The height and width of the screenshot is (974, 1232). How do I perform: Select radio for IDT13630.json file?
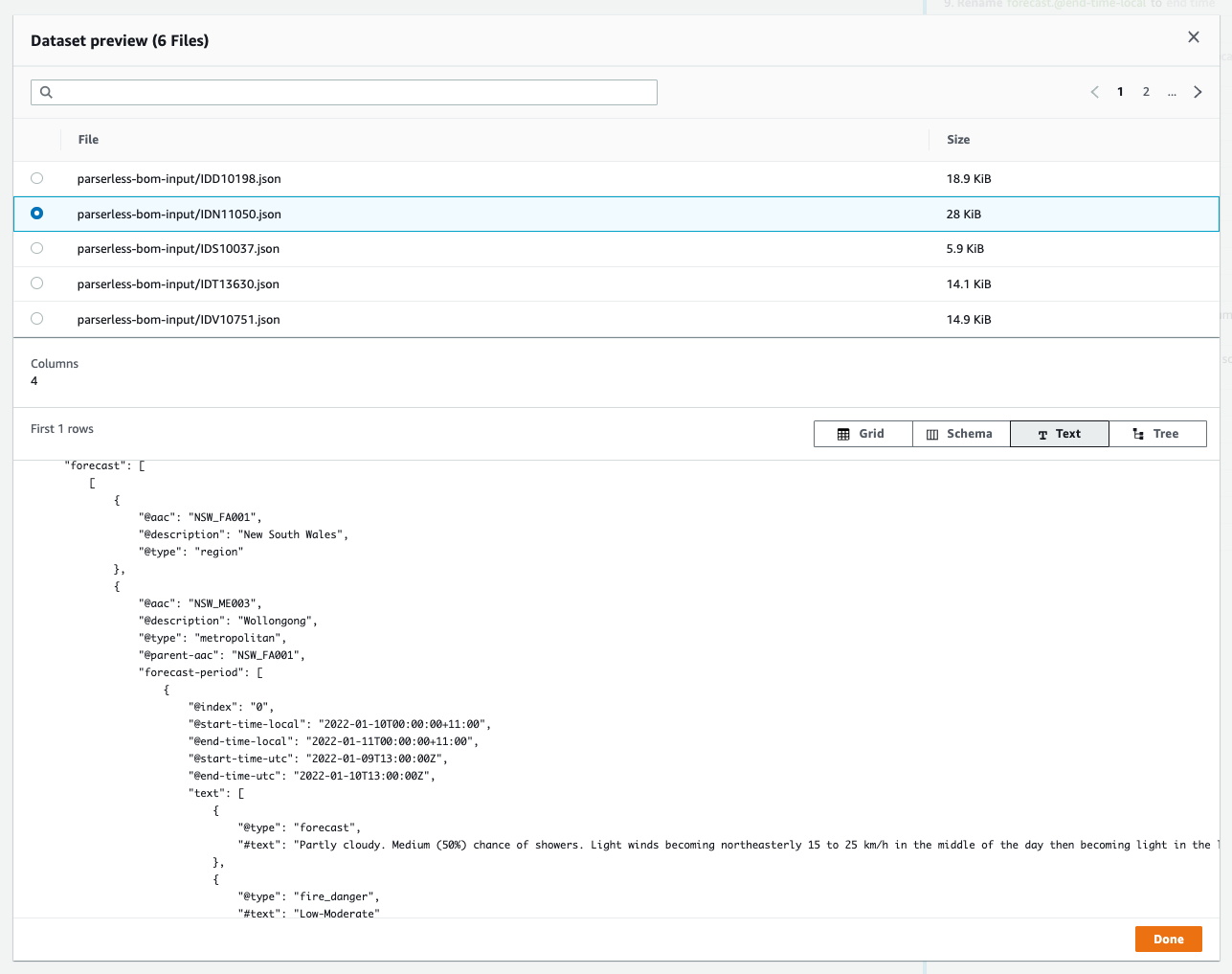(x=36, y=283)
